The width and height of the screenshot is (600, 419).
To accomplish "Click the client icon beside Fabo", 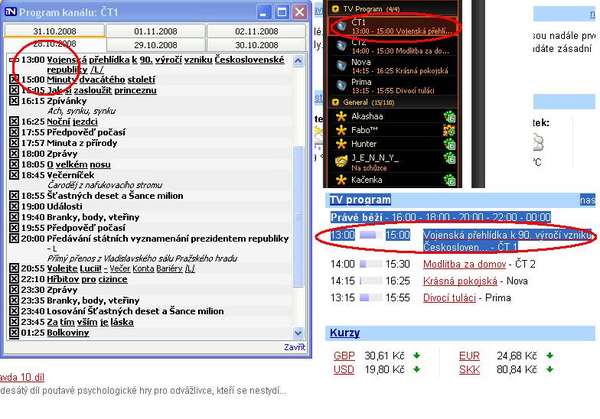I will click(x=450, y=130).
